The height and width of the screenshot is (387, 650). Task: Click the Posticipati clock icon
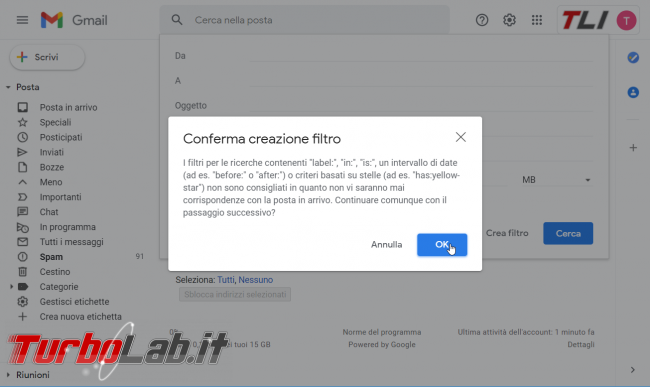22,137
